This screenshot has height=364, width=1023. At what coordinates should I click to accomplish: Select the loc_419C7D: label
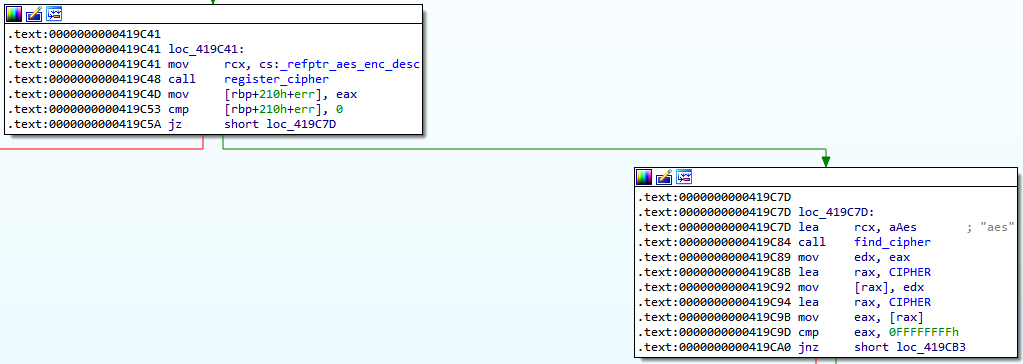(x=836, y=212)
